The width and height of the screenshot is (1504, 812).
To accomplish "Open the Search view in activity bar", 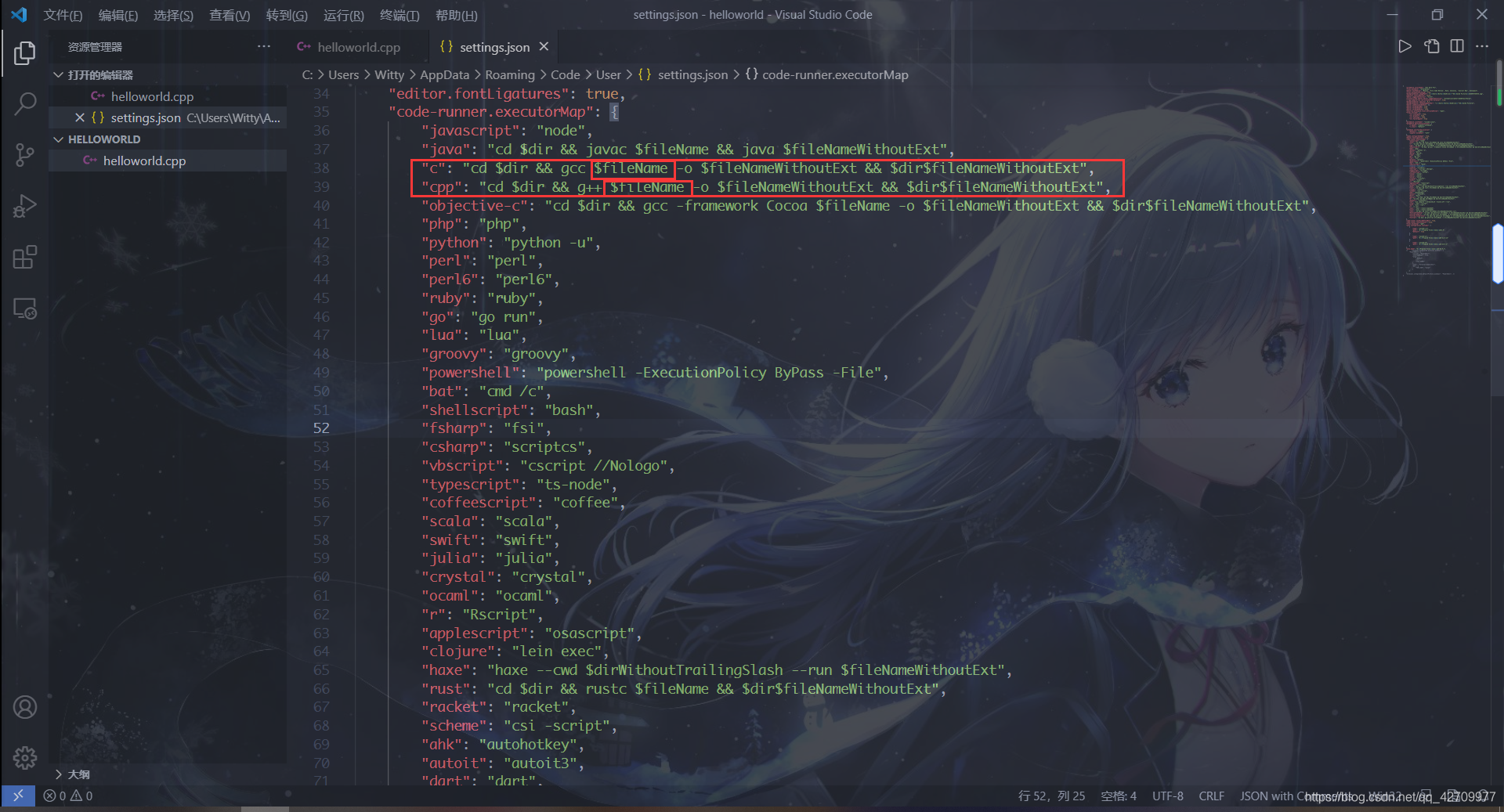I will tap(24, 104).
